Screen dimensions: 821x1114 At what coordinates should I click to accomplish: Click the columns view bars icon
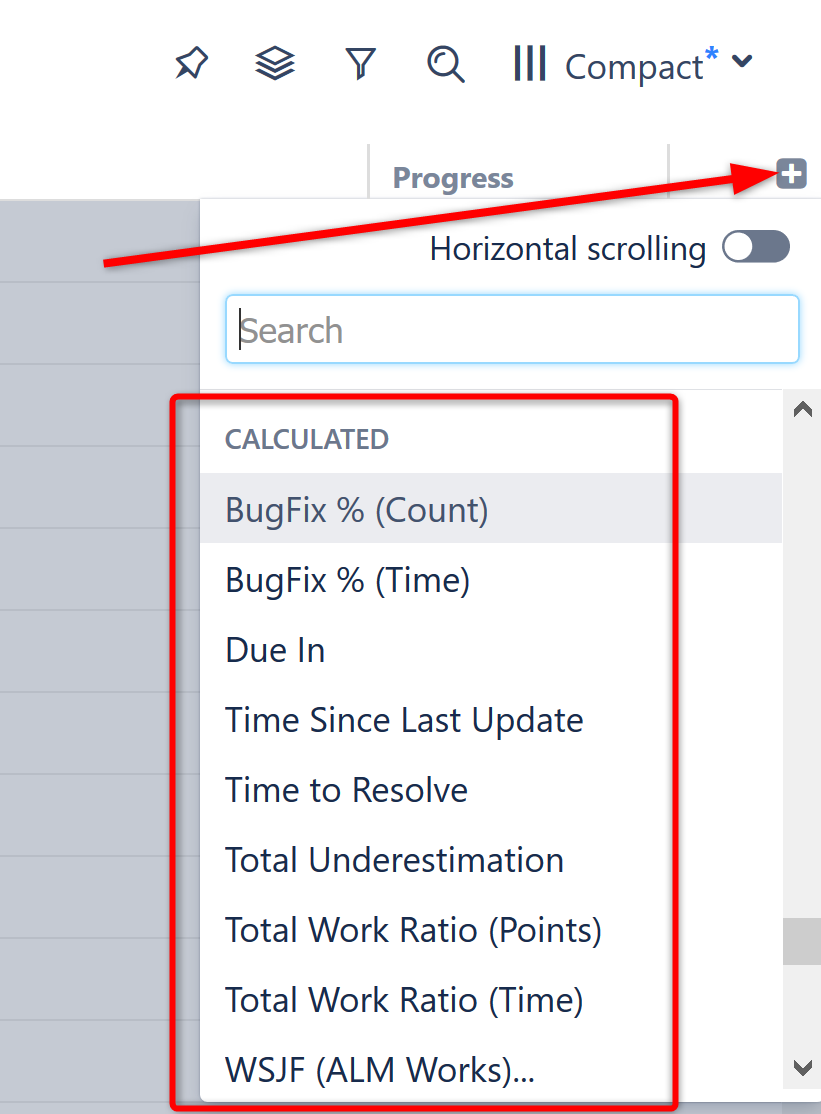[529, 65]
